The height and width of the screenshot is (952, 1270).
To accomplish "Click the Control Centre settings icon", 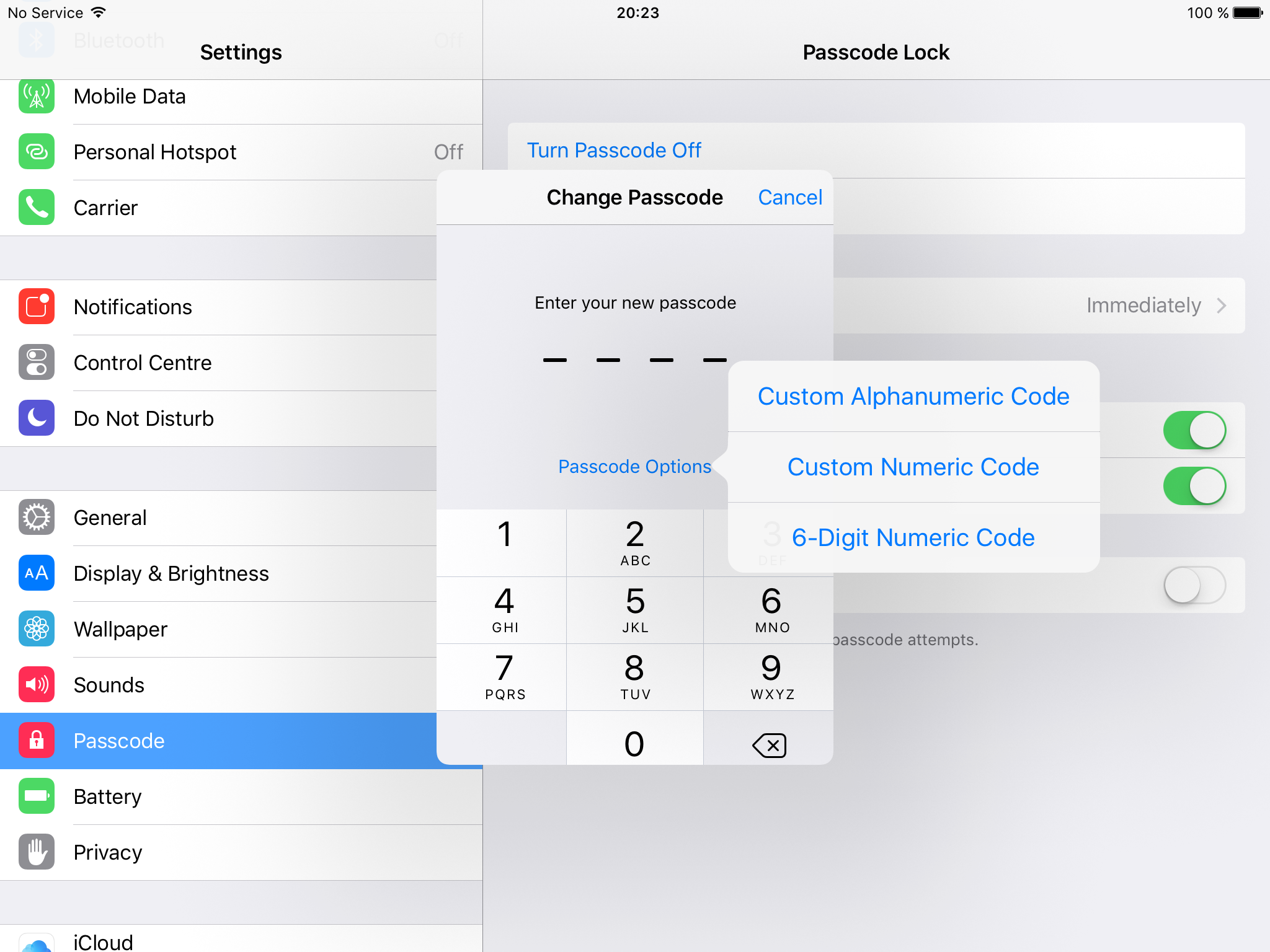I will (x=36, y=362).
